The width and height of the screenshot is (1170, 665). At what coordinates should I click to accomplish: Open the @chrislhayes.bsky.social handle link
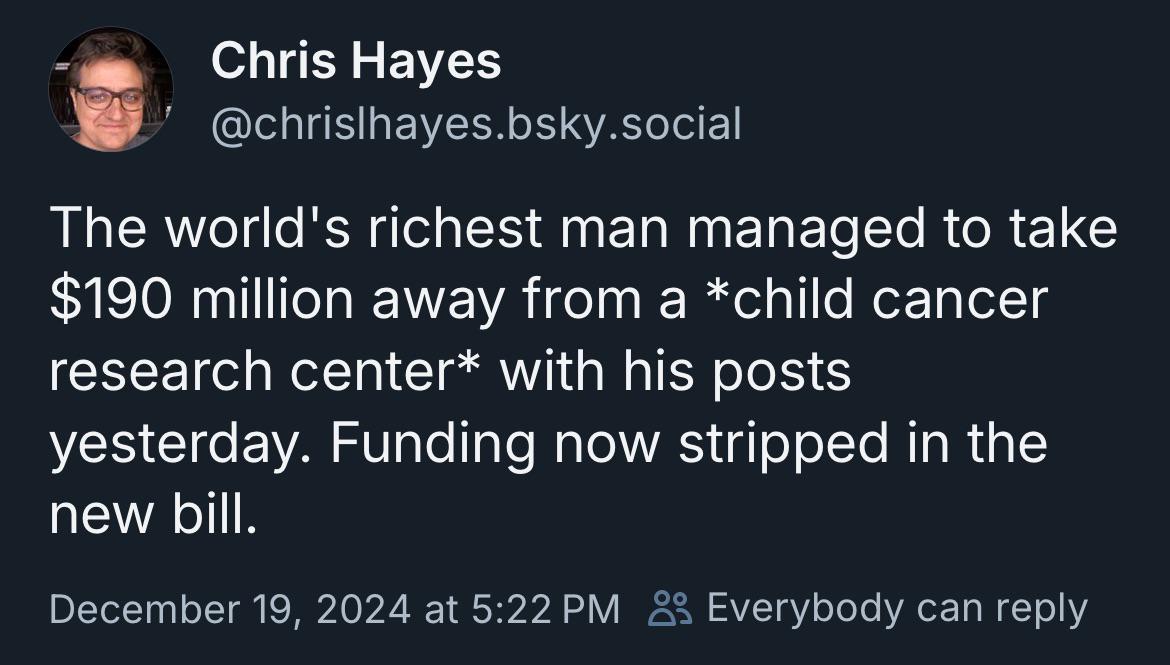tap(477, 124)
